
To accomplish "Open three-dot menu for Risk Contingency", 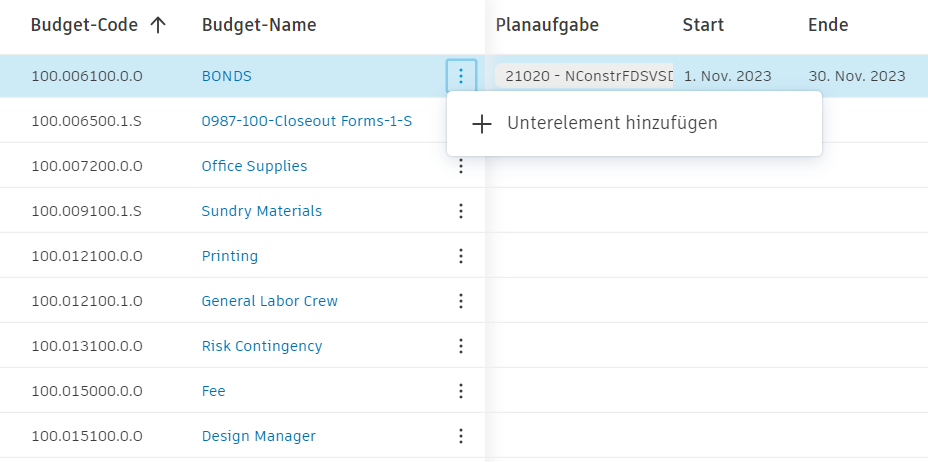I will (461, 346).
